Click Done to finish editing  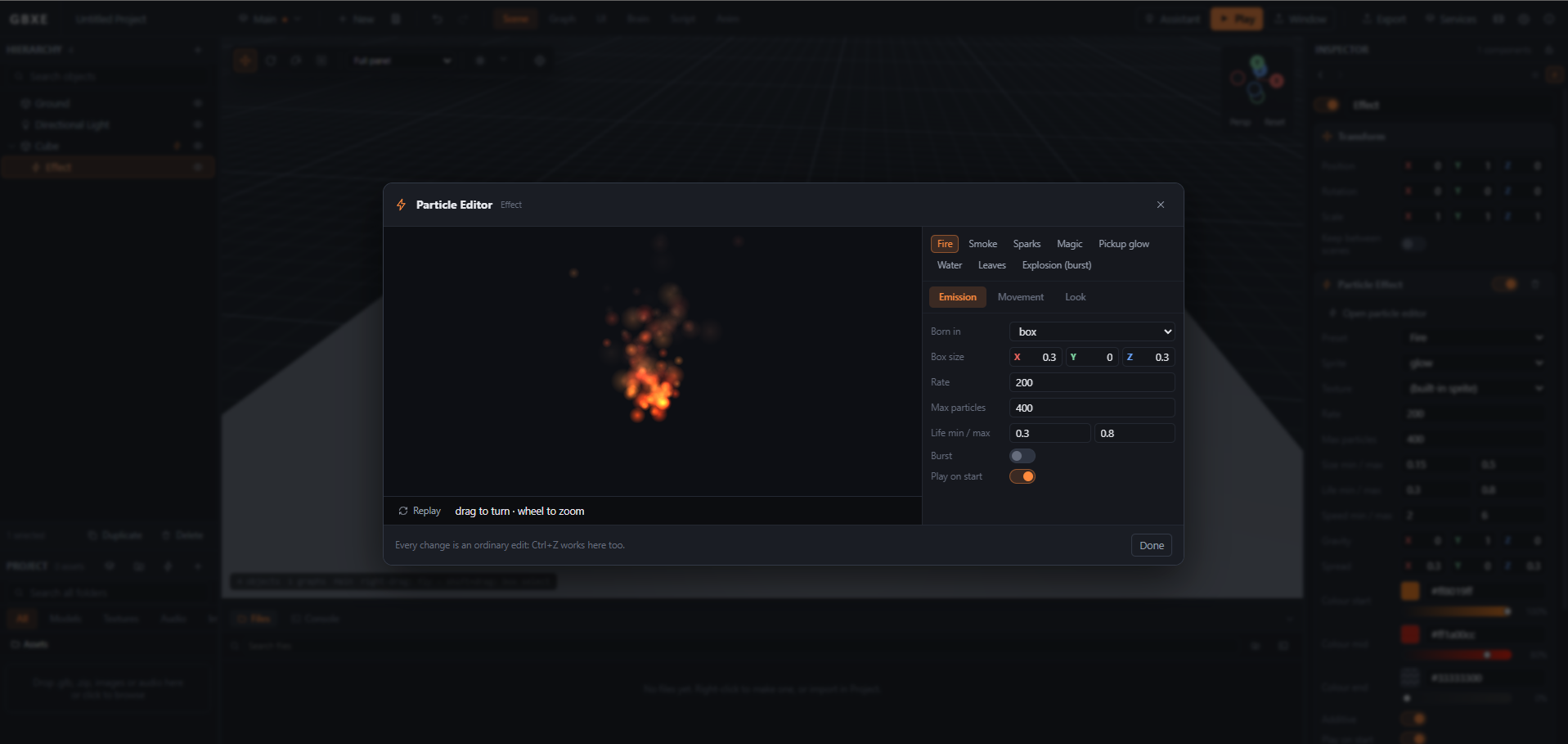point(1152,545)
